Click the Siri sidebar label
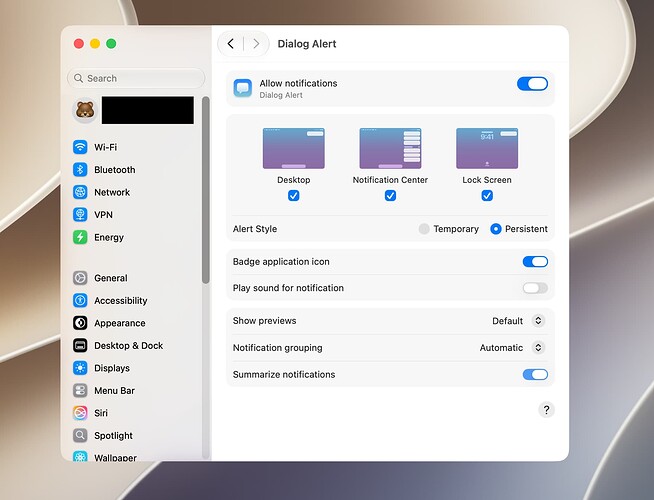The width and height of the screenshot is (654, 500). [x=101, y=413]
